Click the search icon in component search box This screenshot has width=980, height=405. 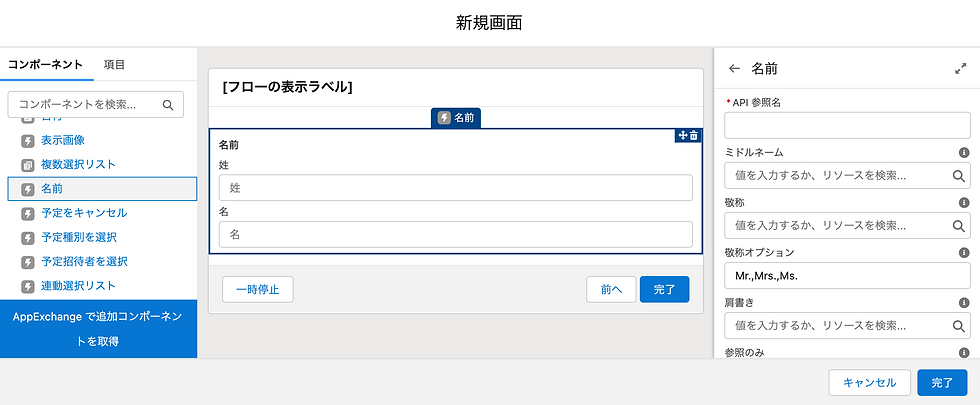pos(168,104)
